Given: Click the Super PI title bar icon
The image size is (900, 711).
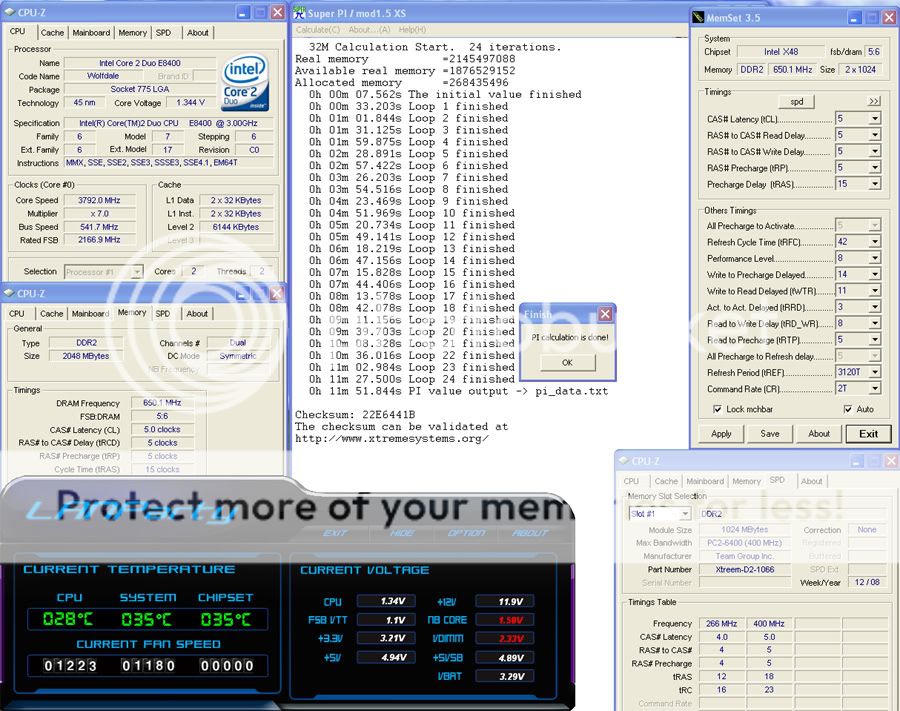Looking at the screenshot, I should click(300, 13).
